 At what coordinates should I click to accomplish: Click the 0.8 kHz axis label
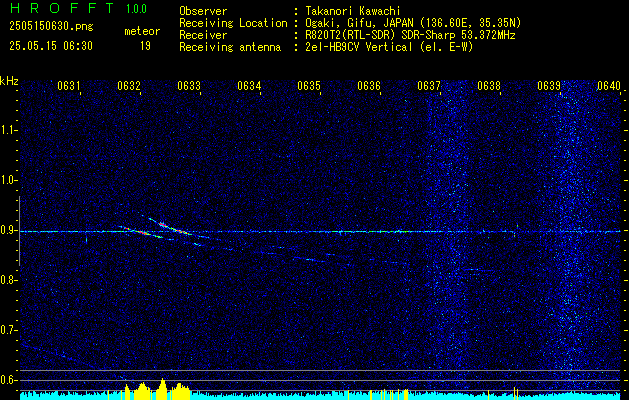(x=8, y=280)
